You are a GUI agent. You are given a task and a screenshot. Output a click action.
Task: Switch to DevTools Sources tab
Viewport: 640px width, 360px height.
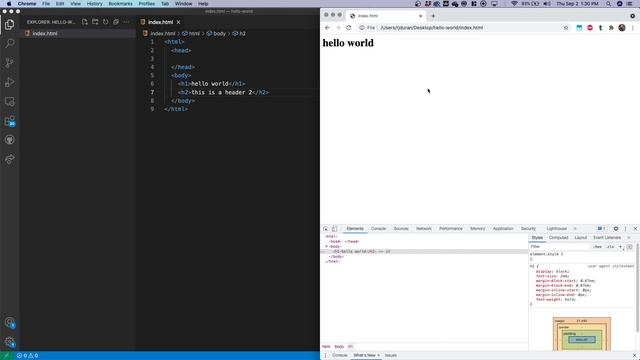click(x=401, y=229)
